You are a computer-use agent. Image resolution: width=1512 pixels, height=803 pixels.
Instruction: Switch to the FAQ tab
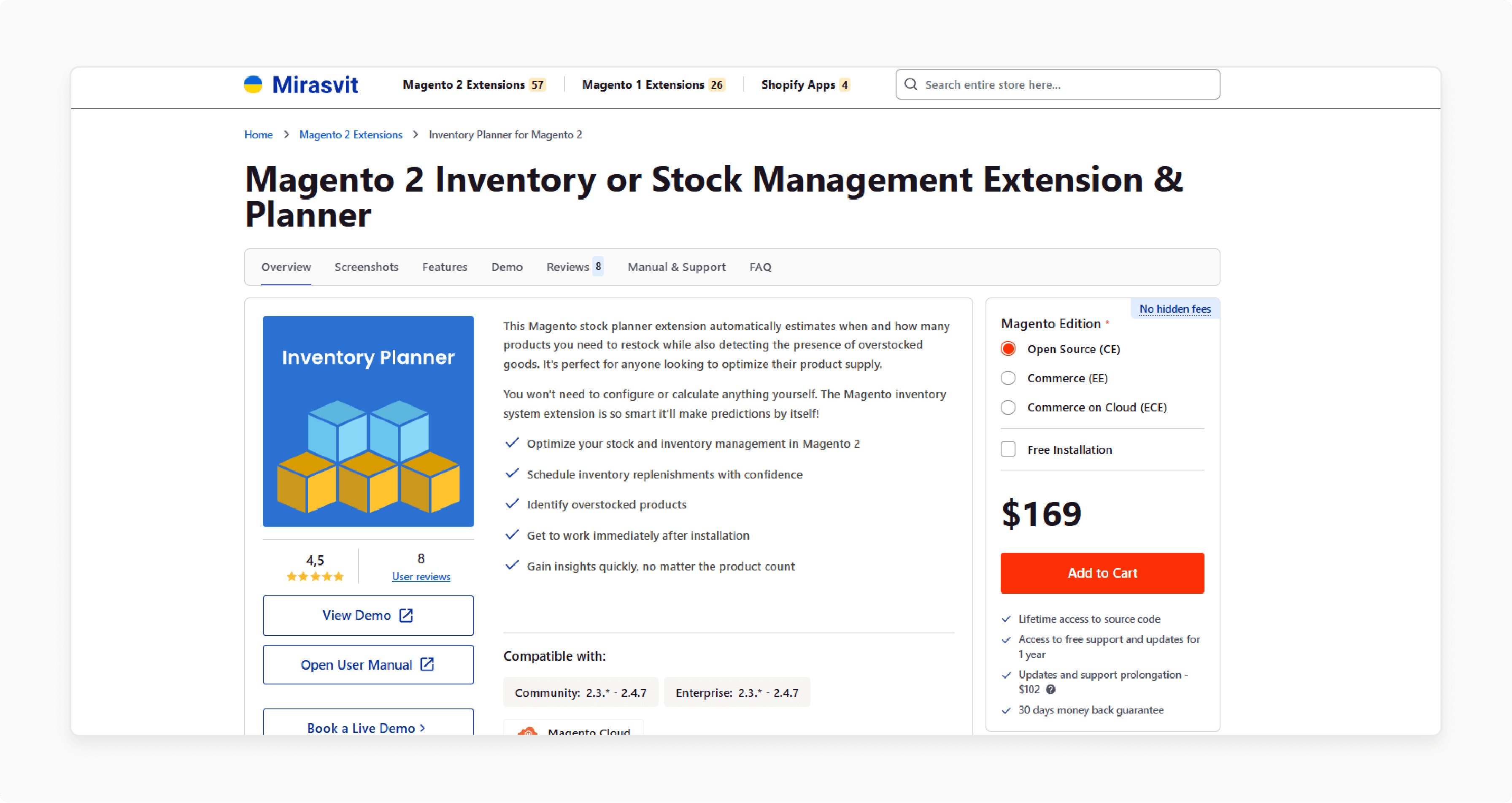(x=760, y=267)
